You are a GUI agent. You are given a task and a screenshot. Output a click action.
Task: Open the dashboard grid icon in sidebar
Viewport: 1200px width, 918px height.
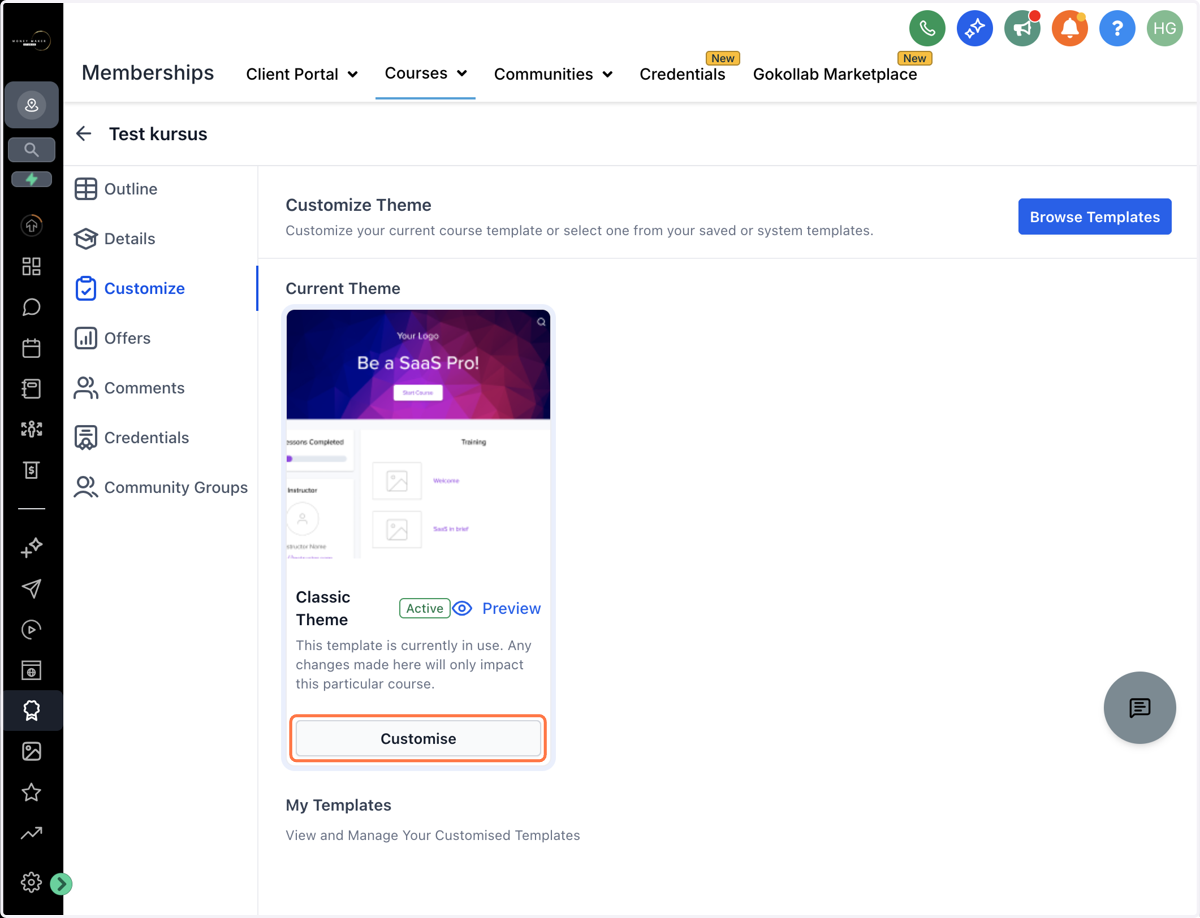(32, 266)
